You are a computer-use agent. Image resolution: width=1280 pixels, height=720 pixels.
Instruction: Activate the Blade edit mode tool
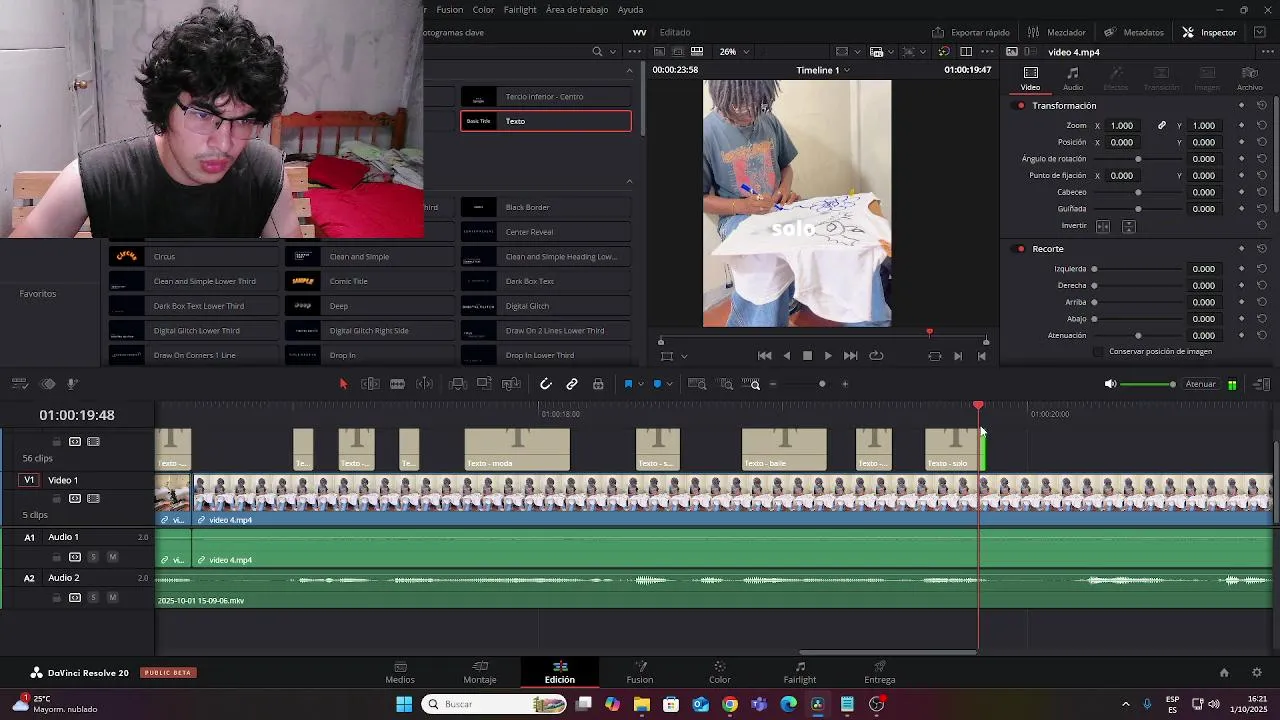click(397, 384)
